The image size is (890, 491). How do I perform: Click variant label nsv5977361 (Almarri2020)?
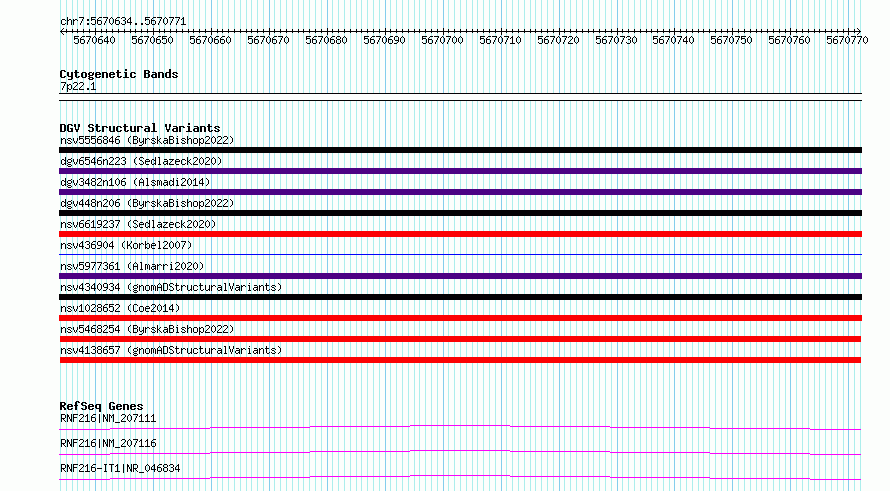[x=132, y=267]
